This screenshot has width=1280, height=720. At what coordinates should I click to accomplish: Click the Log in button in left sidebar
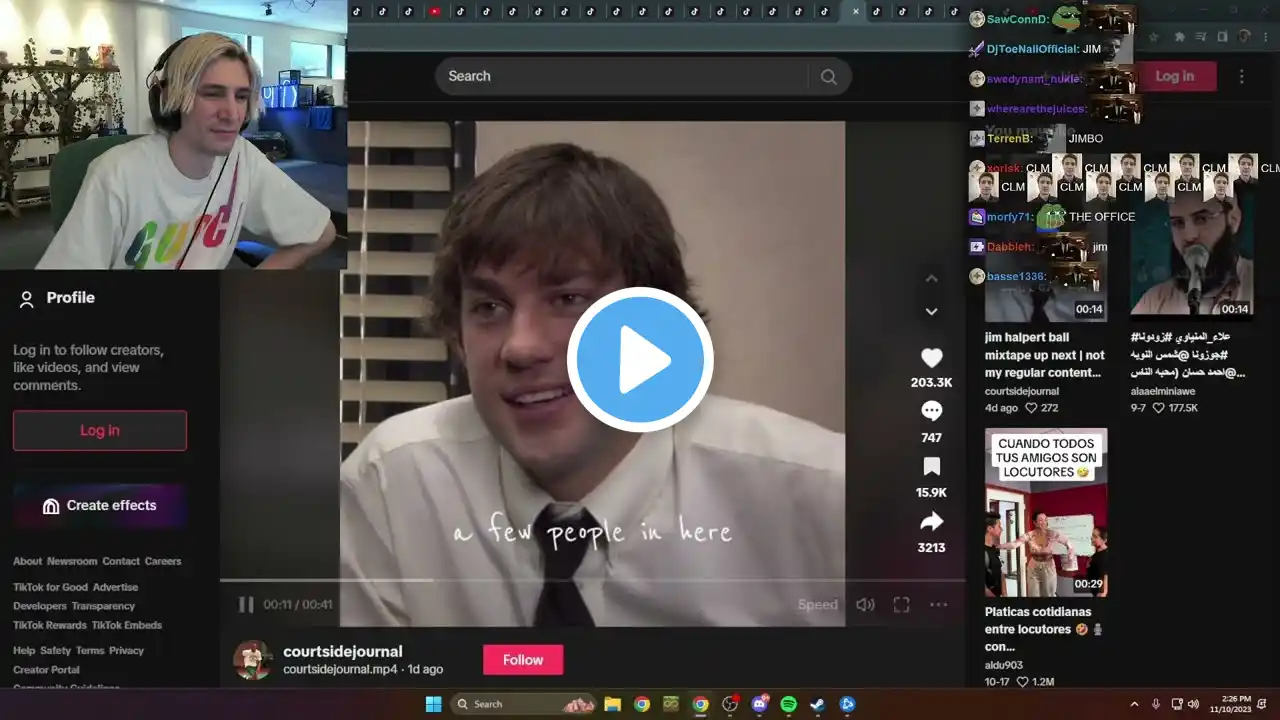[x=100, y=430]
